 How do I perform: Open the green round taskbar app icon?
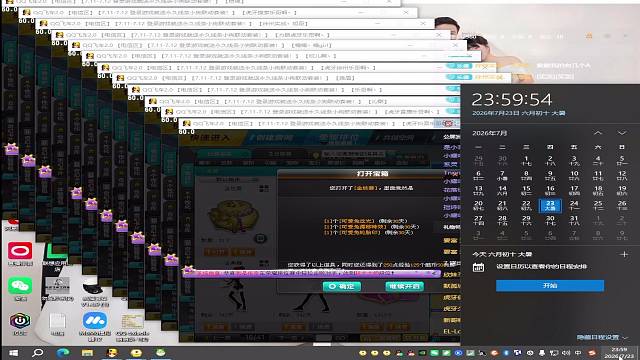tap(161, 353)
